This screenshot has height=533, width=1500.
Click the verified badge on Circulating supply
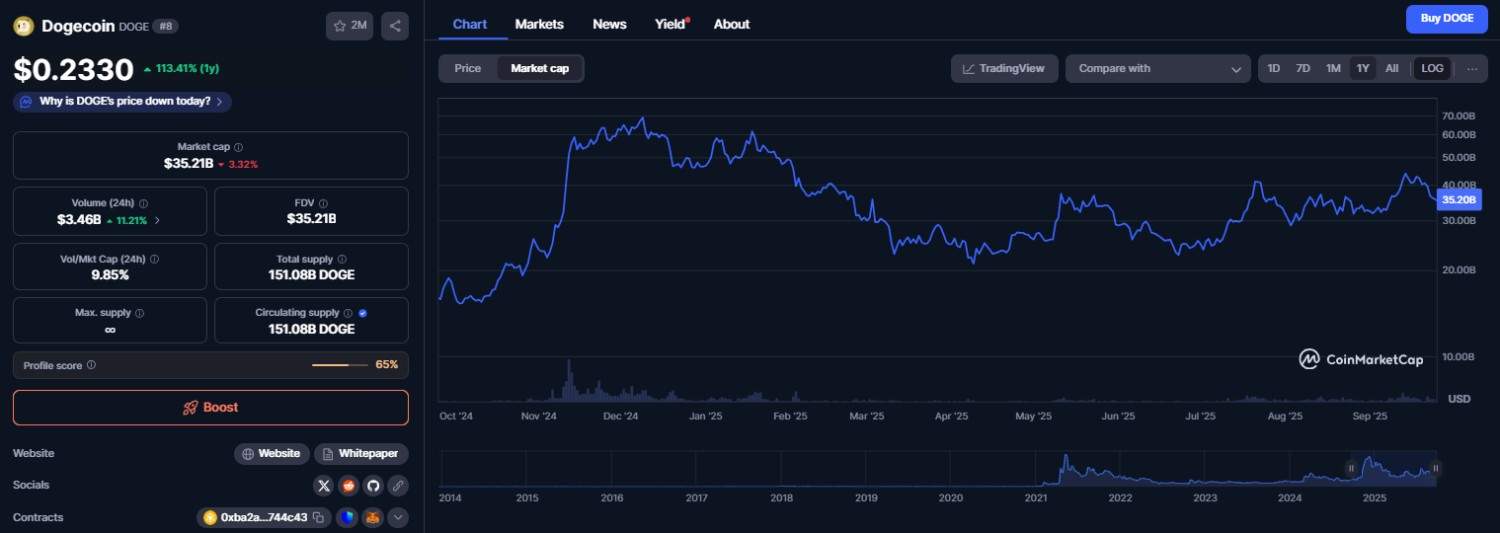(x=362, y=313)
